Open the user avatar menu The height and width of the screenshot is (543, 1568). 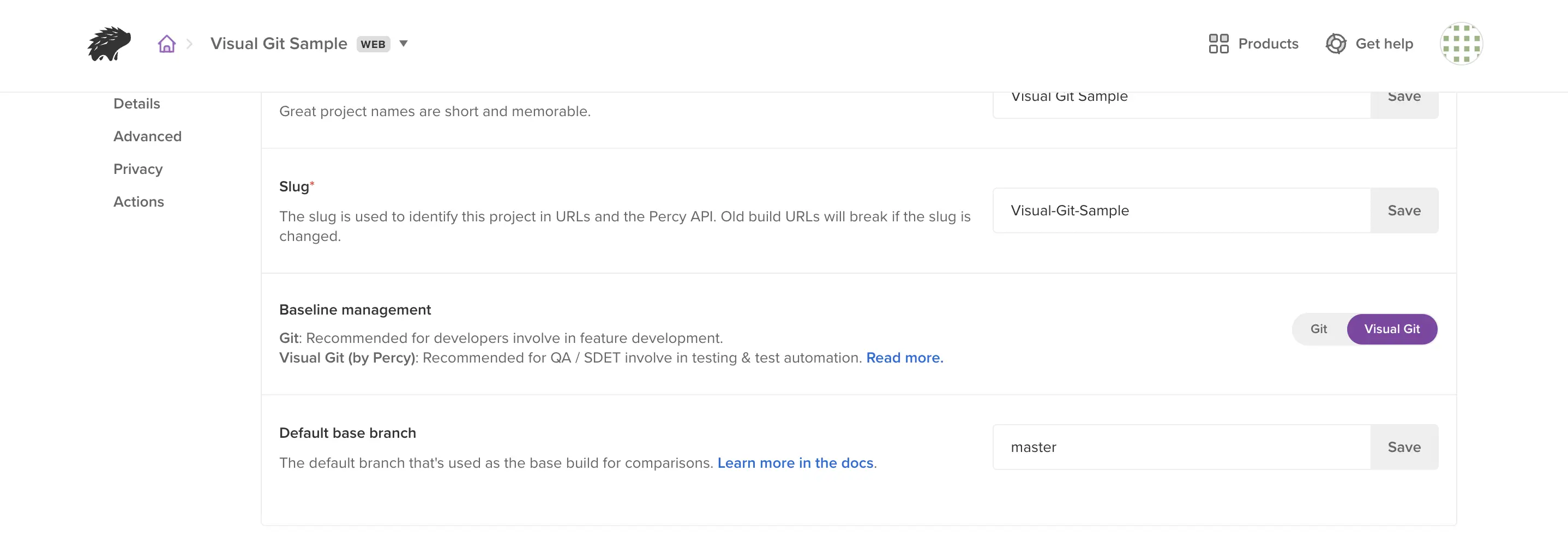pos(1460,44)
